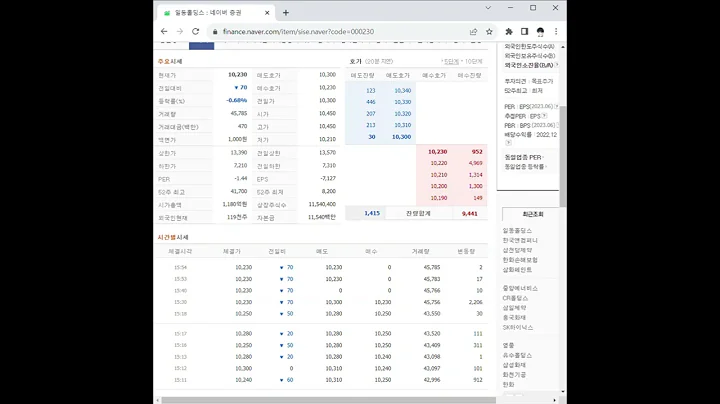Screen dimensions: 720x404
Task: Click the 매도잔량 order book header
Action: click(x=363, y=75)
